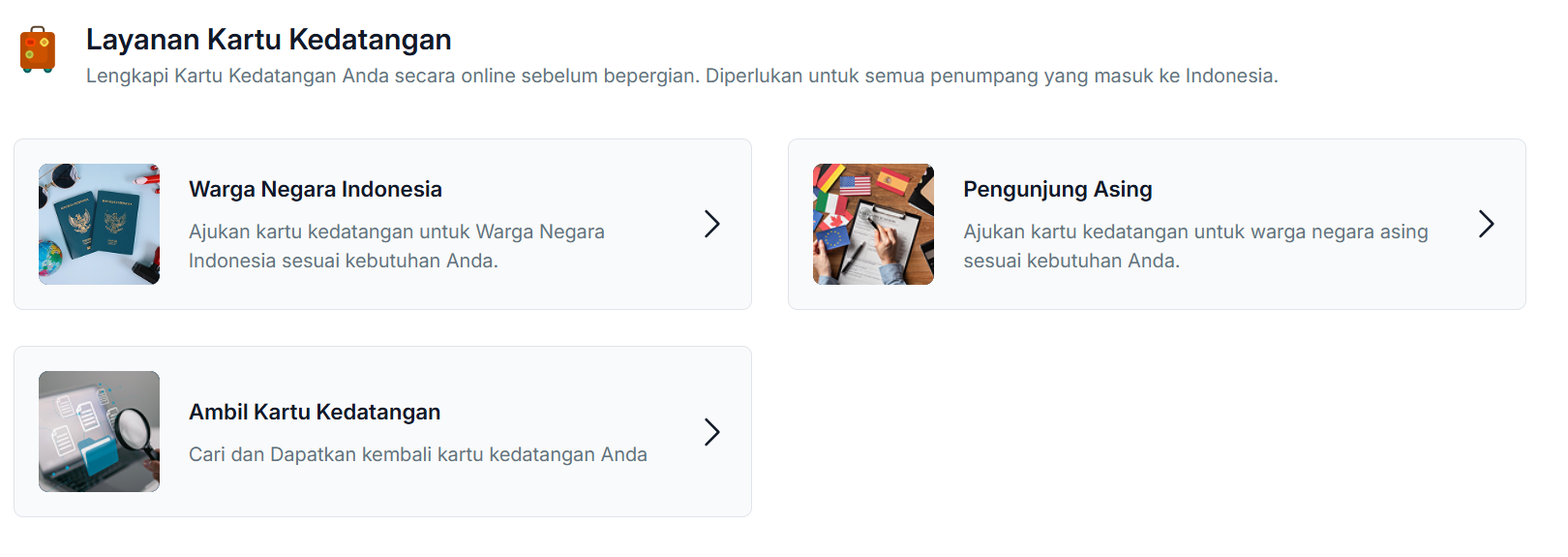
Task: Click the US flag in Pengunjung Asing image
Action: pyautogui.click(x=854, y=184)
